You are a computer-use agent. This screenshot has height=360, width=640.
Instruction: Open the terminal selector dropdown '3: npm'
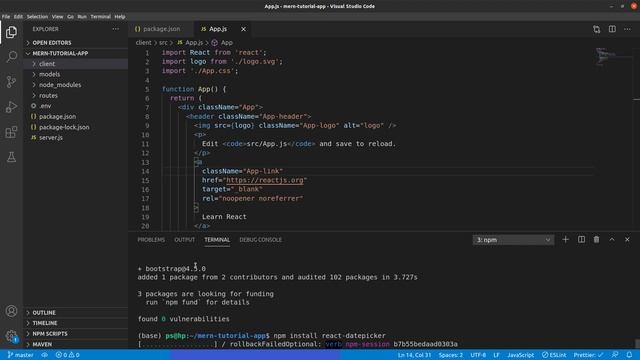pos(513,240)
